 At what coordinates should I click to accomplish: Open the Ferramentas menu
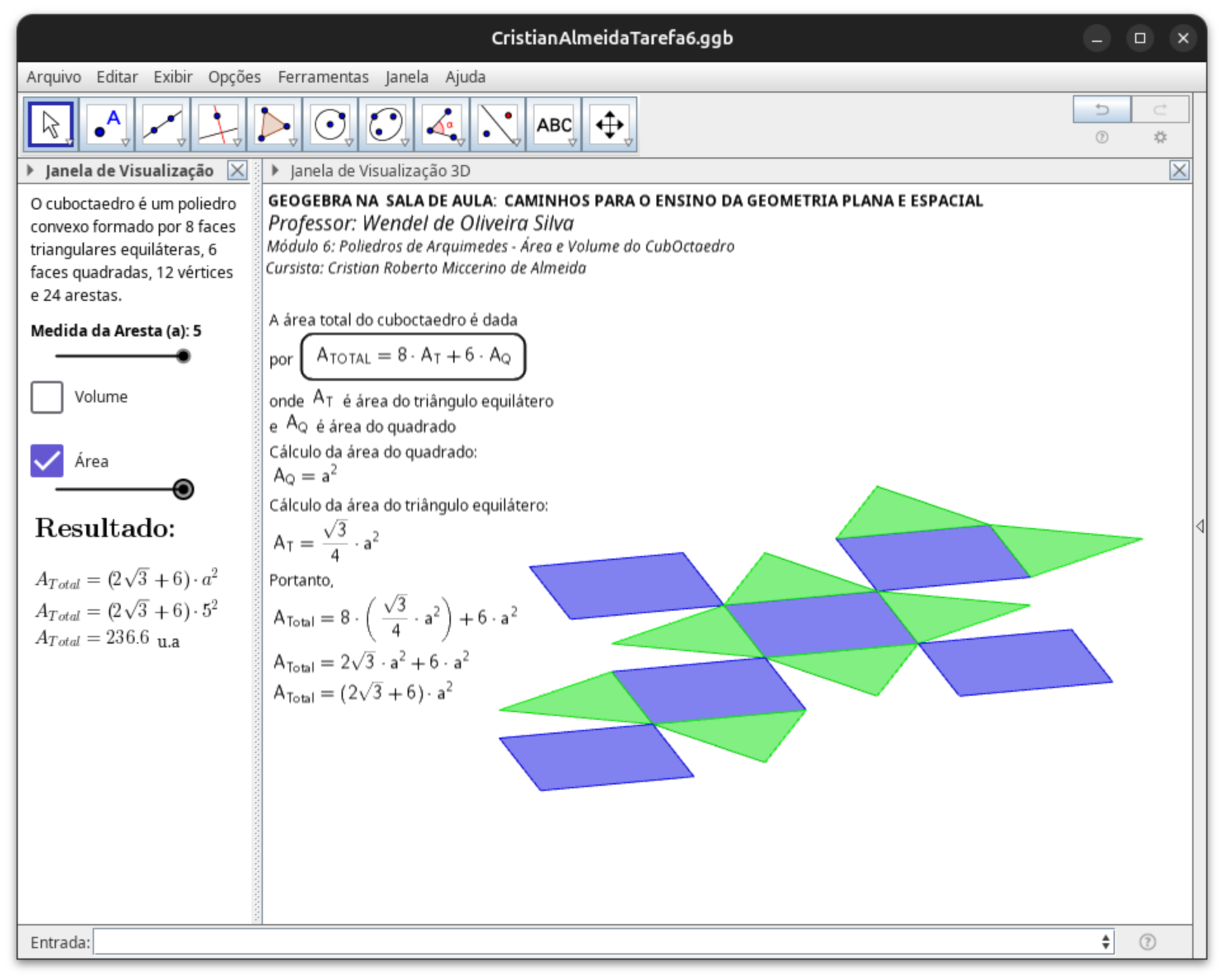323,77
